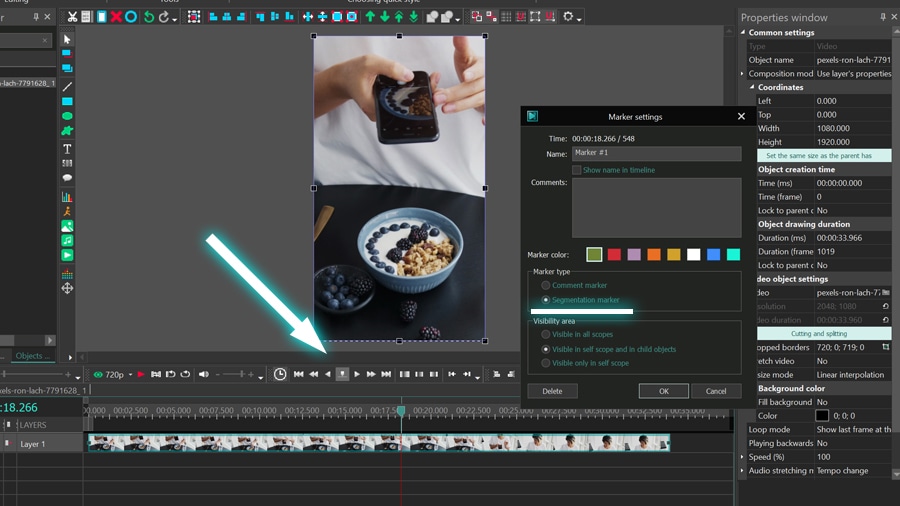Click OK in Marker settings
Viewport: 900px width, 506px height.
click(x=664, y=391)
